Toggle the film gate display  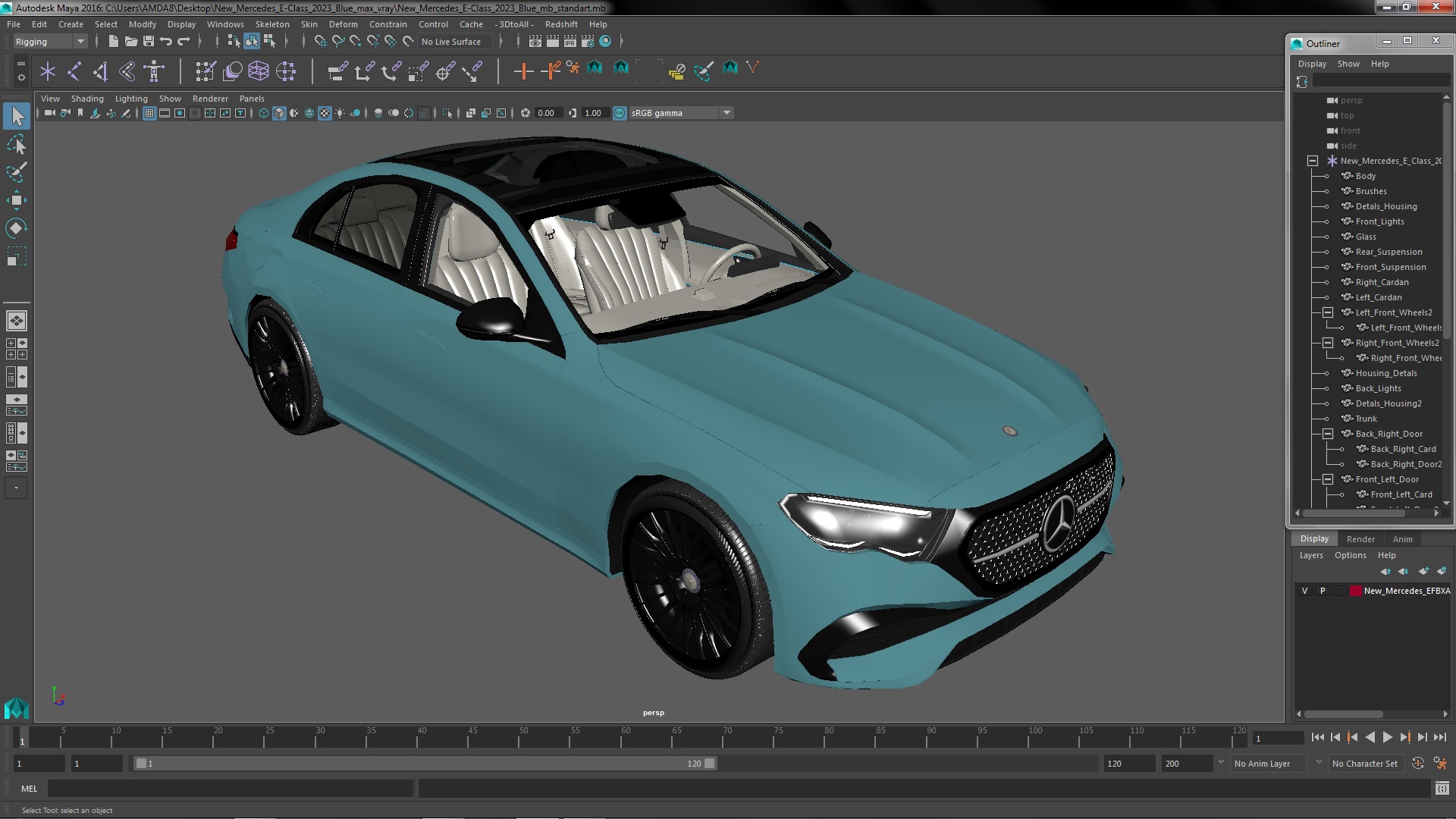tap(165, 113)
